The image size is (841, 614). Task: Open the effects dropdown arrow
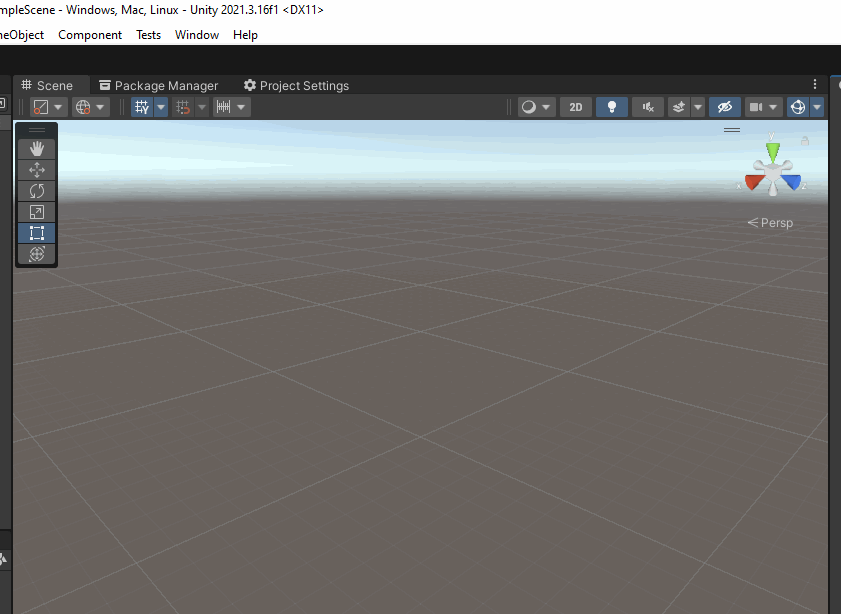(x=697, y=107)
